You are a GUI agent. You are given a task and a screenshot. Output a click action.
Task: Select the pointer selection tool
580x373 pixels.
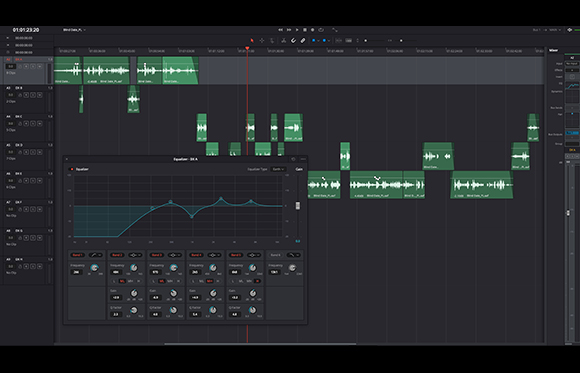click(252, 40)
